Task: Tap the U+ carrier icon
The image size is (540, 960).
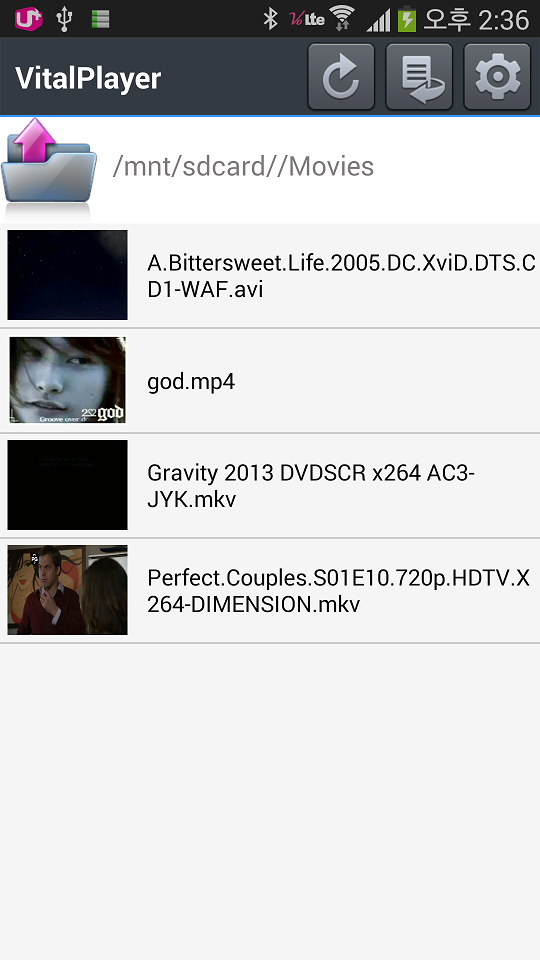Action: (x=28, y=18)
